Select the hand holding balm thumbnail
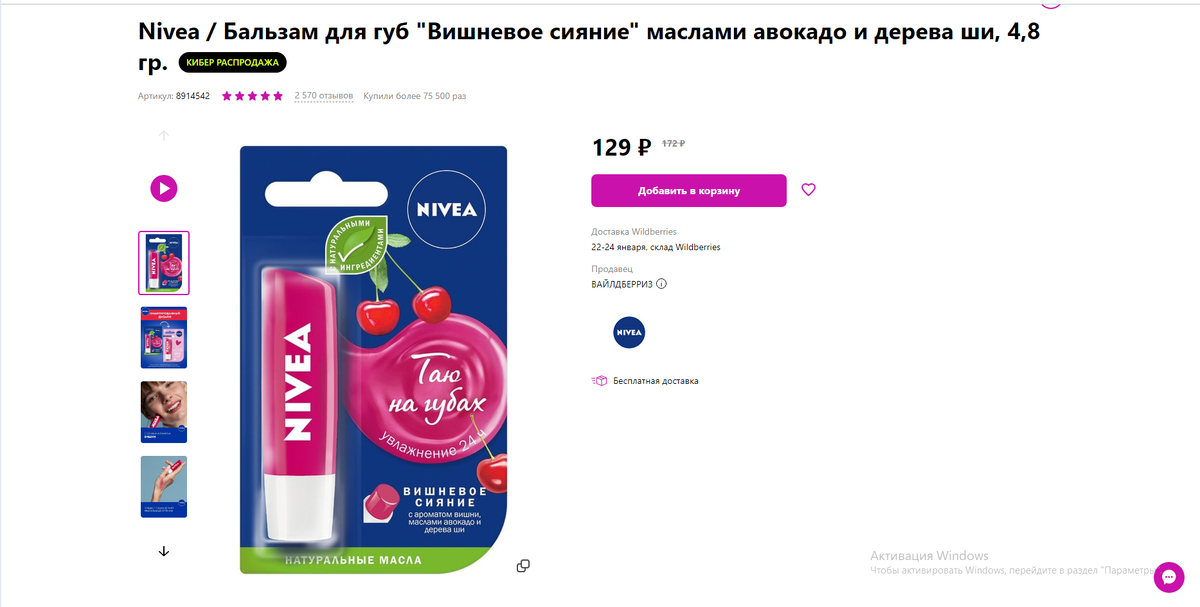1200x607 pixels. point(164,487)
